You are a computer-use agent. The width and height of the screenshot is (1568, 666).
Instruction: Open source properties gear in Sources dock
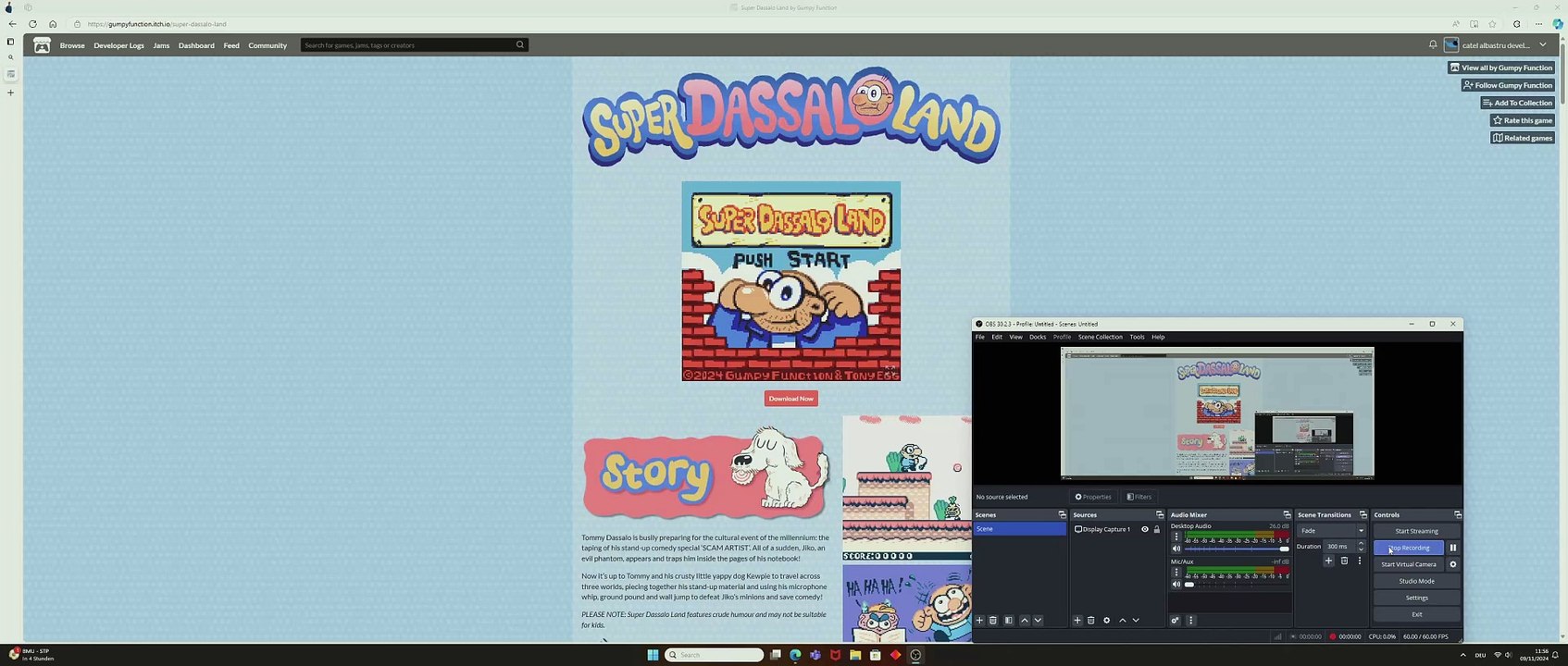click(1106, 621)
